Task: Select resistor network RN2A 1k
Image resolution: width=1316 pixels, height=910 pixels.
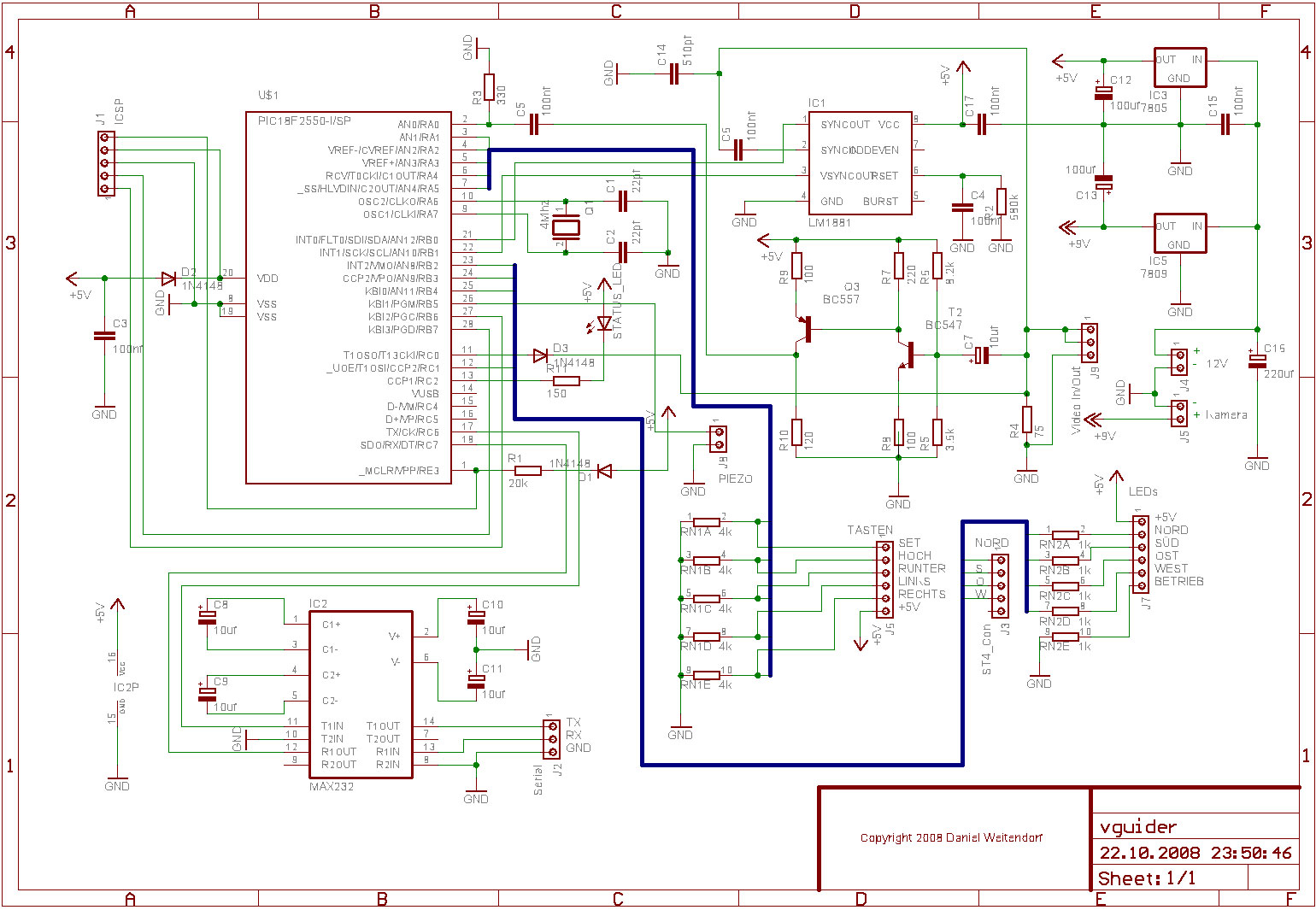Action: coord(1065,535)
